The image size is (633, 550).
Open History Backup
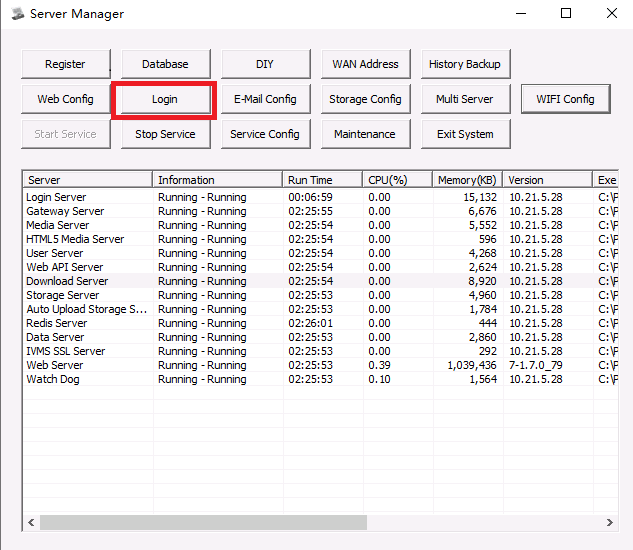(465, 64)
